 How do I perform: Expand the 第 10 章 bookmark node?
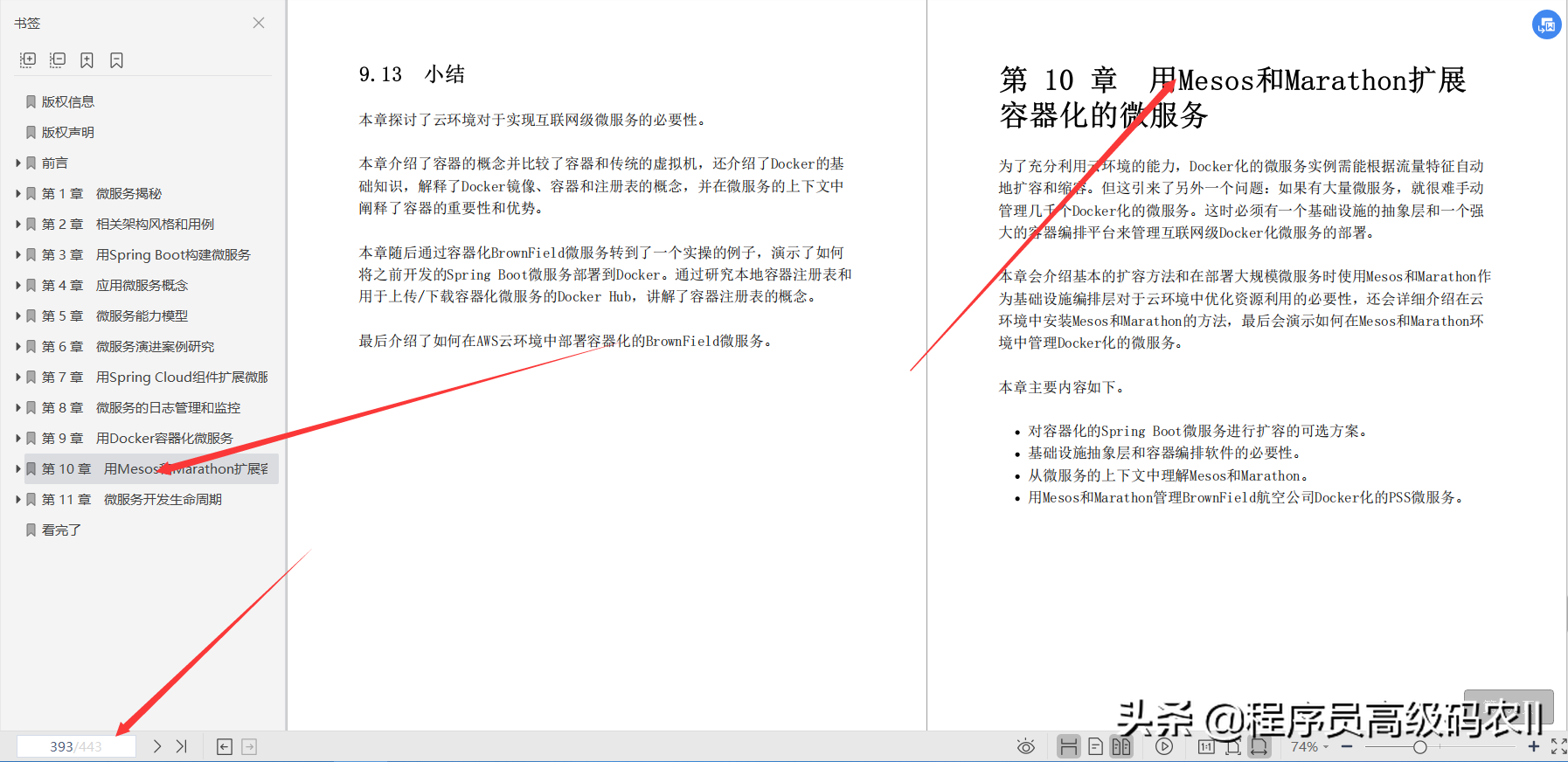18,468
